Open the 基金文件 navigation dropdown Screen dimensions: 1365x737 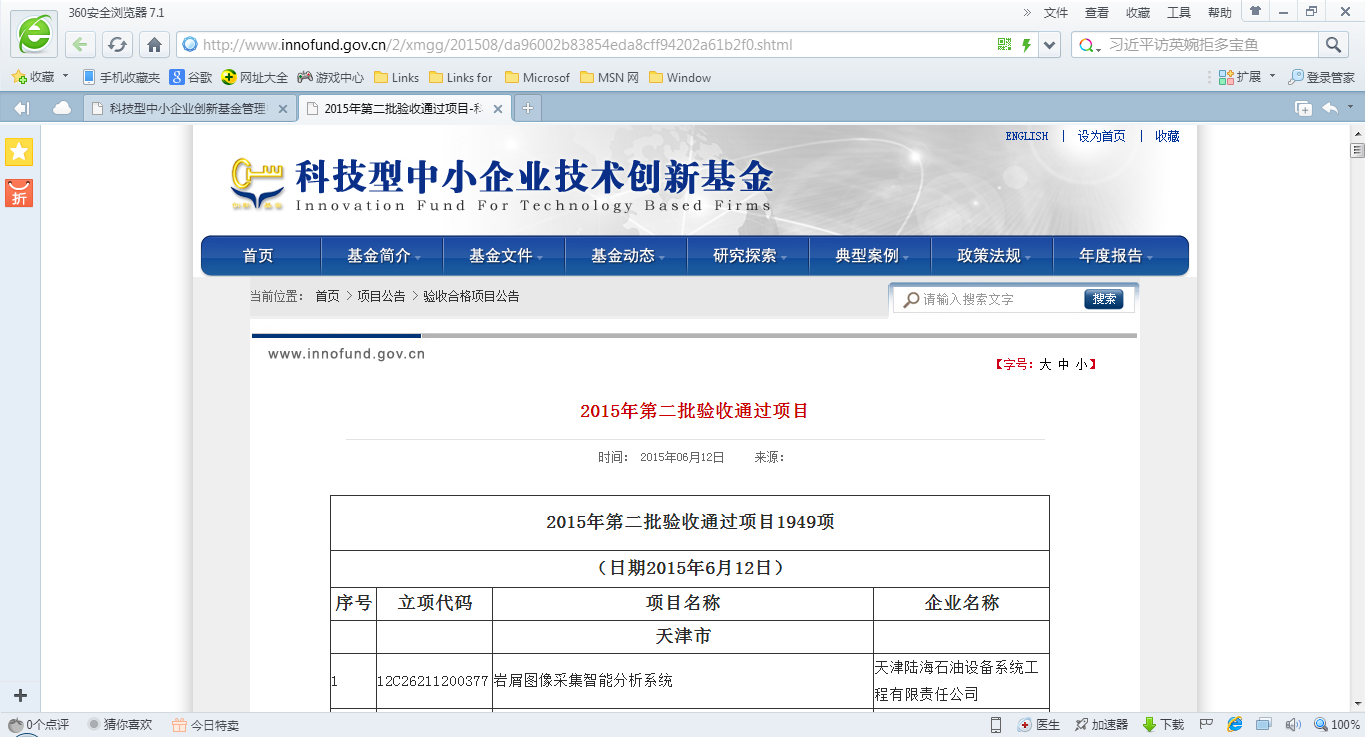(x=504, y=256)
